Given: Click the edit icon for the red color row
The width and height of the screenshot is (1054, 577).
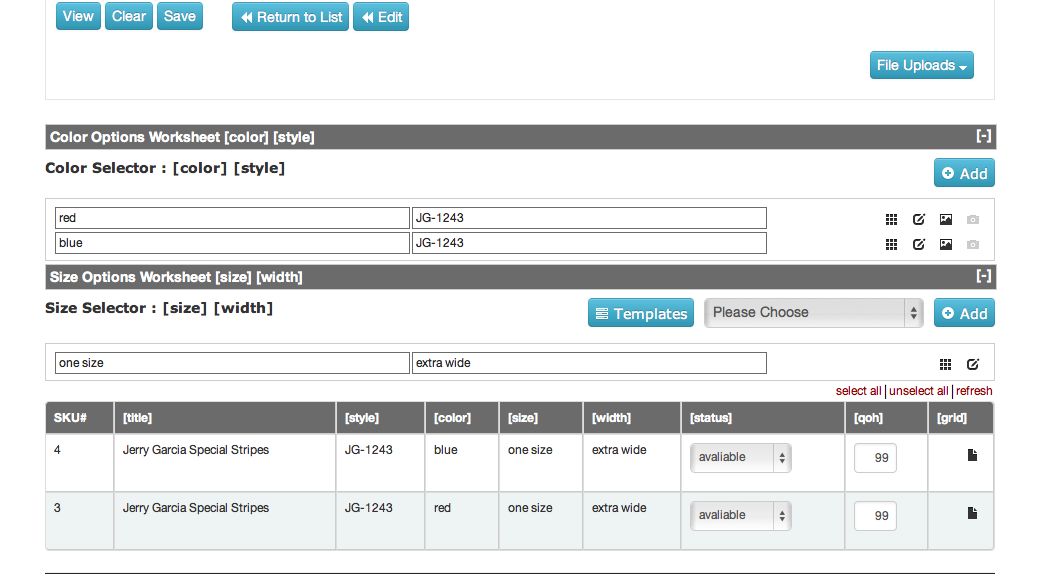Looking at the screenshot, I should (x=919, y=219).
